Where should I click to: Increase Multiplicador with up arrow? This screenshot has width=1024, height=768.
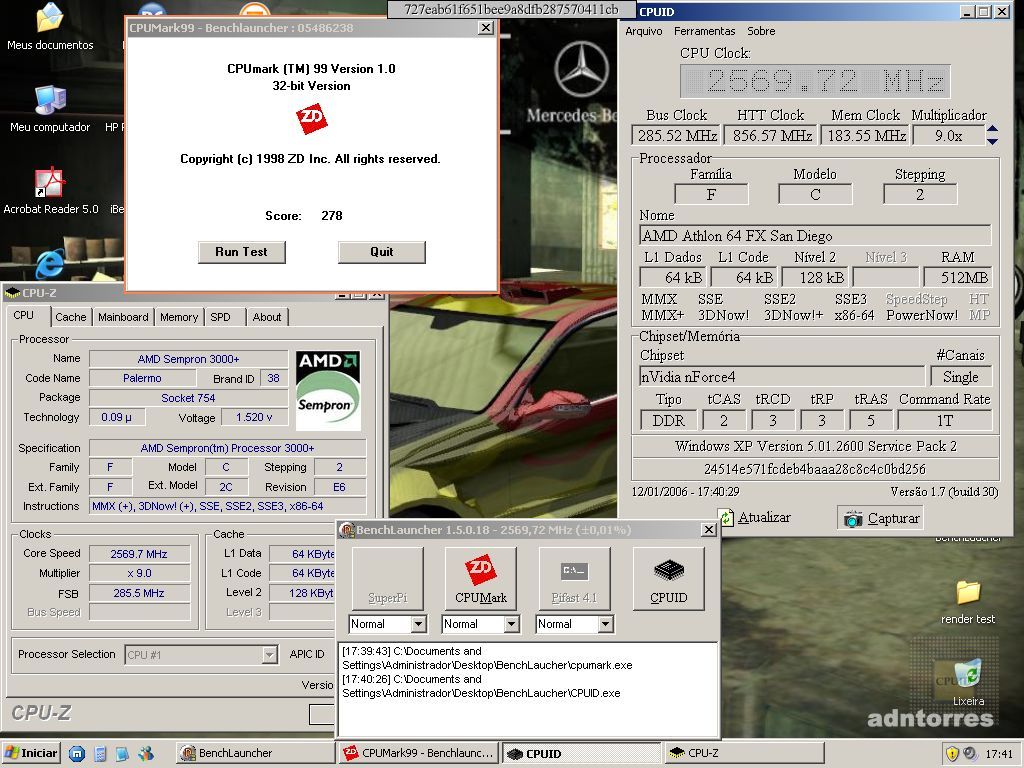click(x=992, y=129)
